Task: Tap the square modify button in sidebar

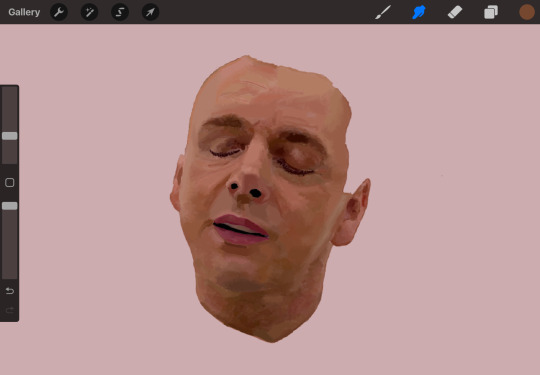Action: (10, 183)
